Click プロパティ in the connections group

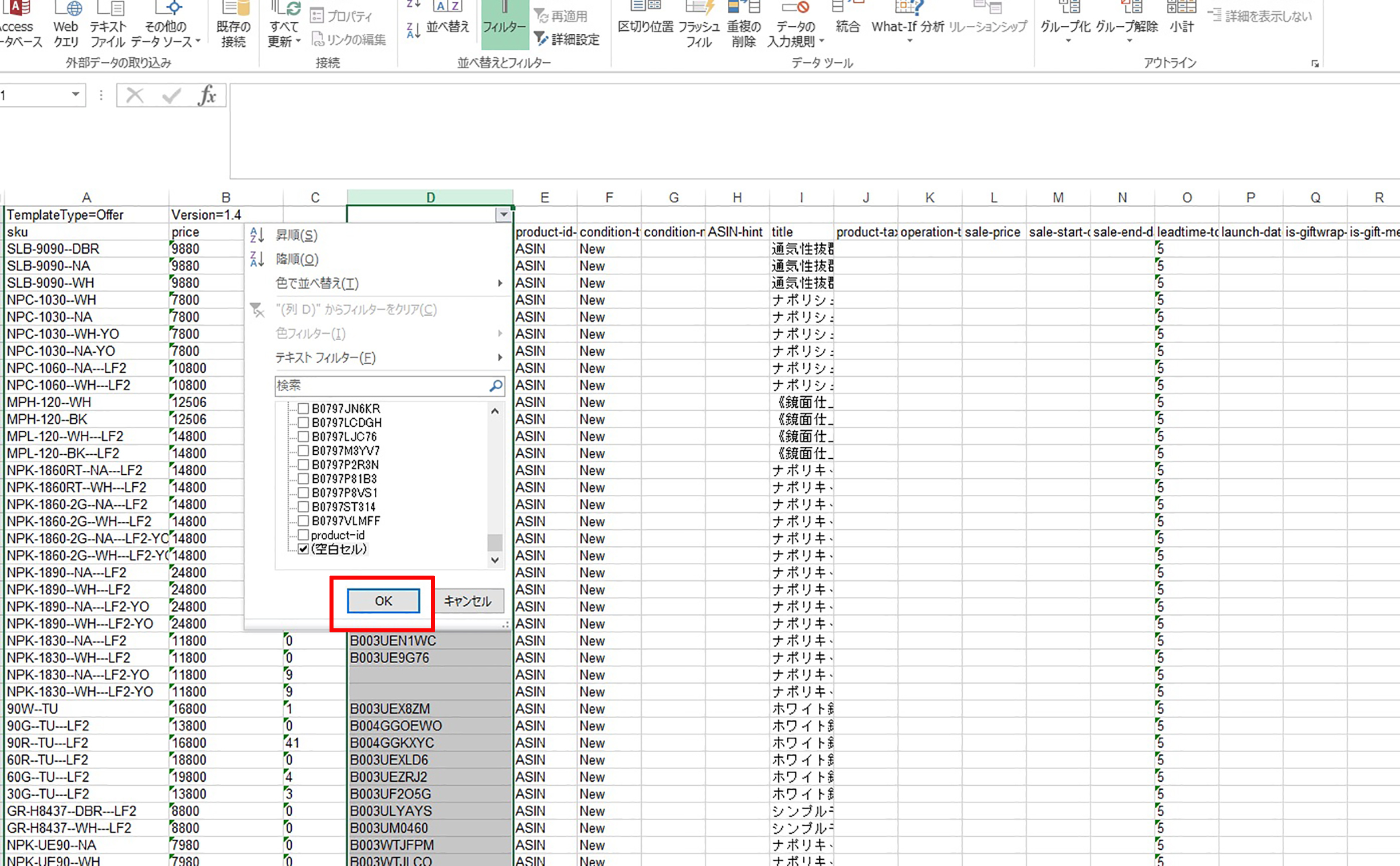(341, 15)
